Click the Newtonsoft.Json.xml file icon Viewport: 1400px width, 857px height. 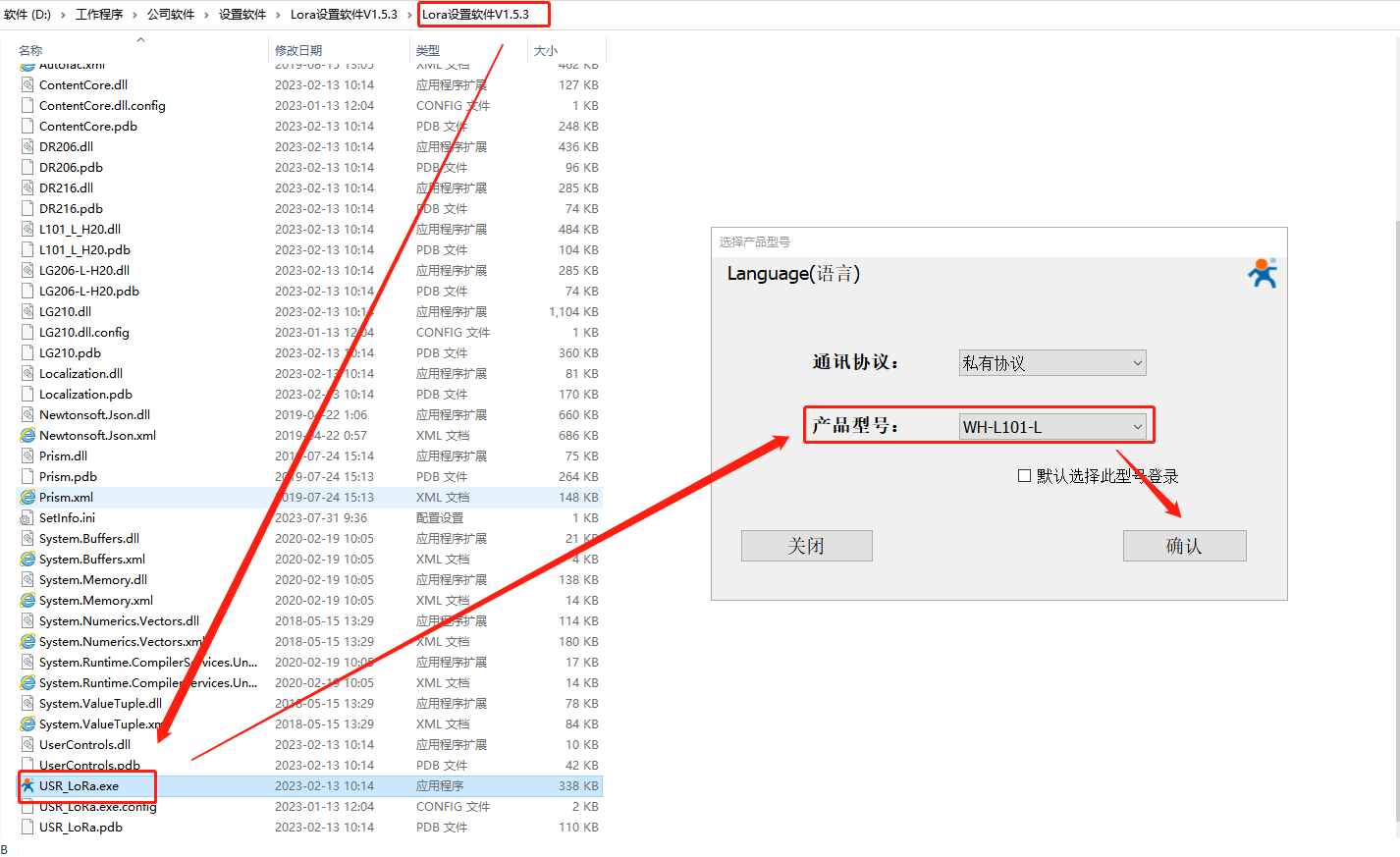(27, 435)
